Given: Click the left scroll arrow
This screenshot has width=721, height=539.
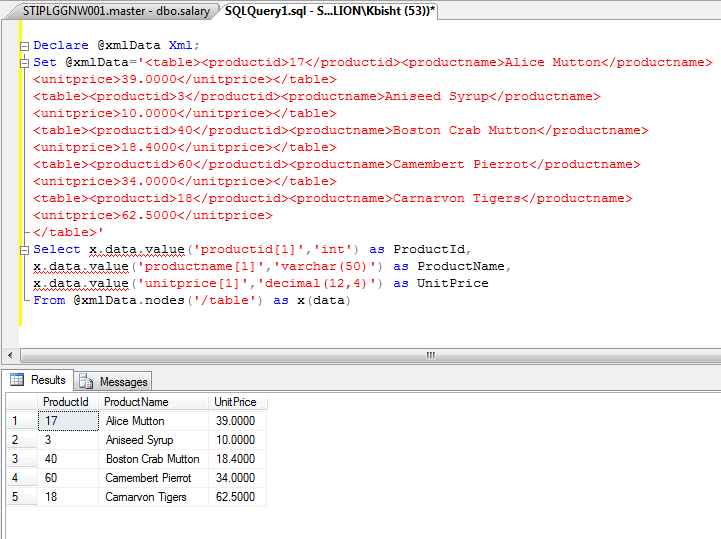Looking at the screenshot, I should click(x=10, y=355).
